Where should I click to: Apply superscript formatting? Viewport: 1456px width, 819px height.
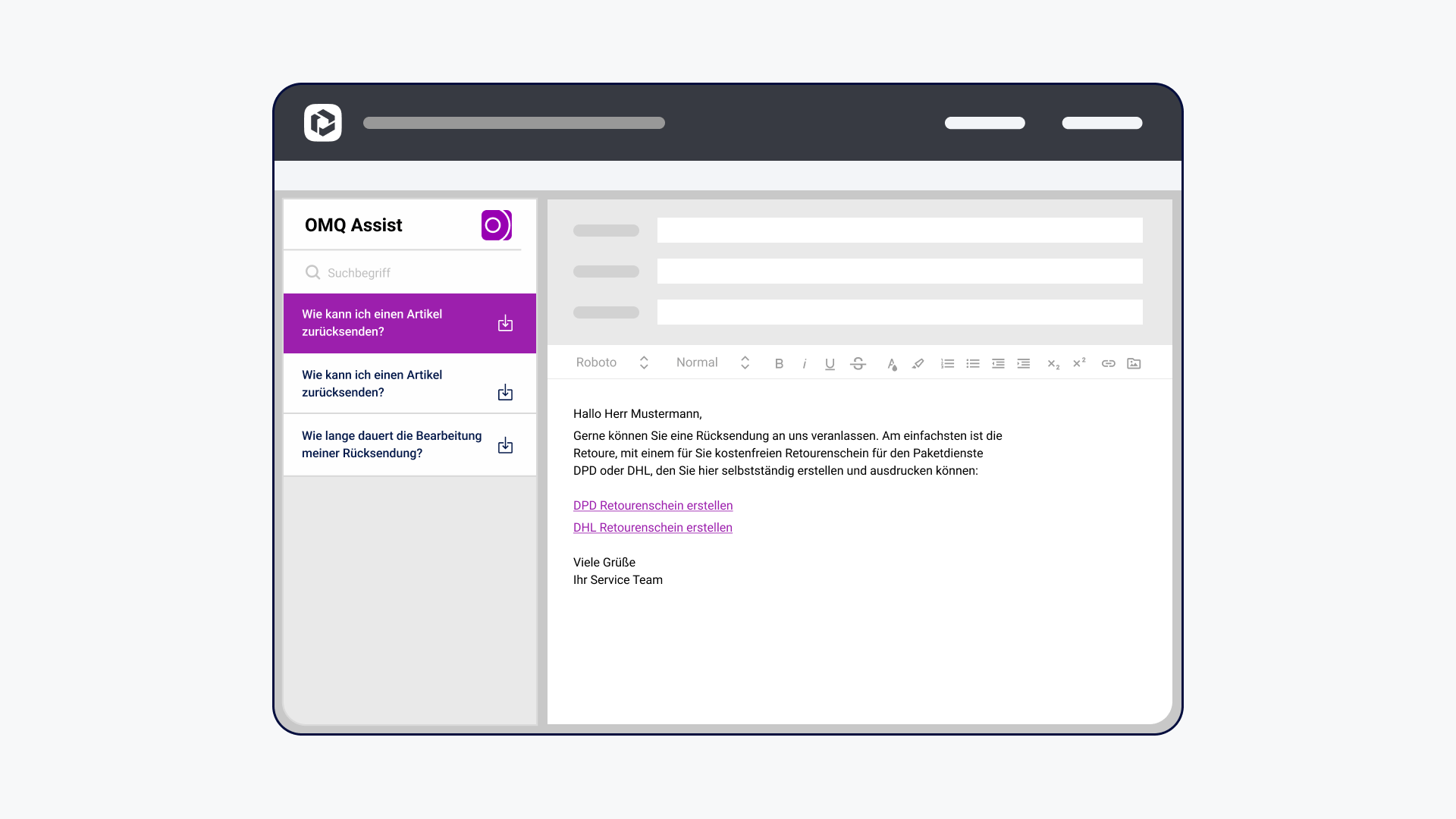(1079, 362)
